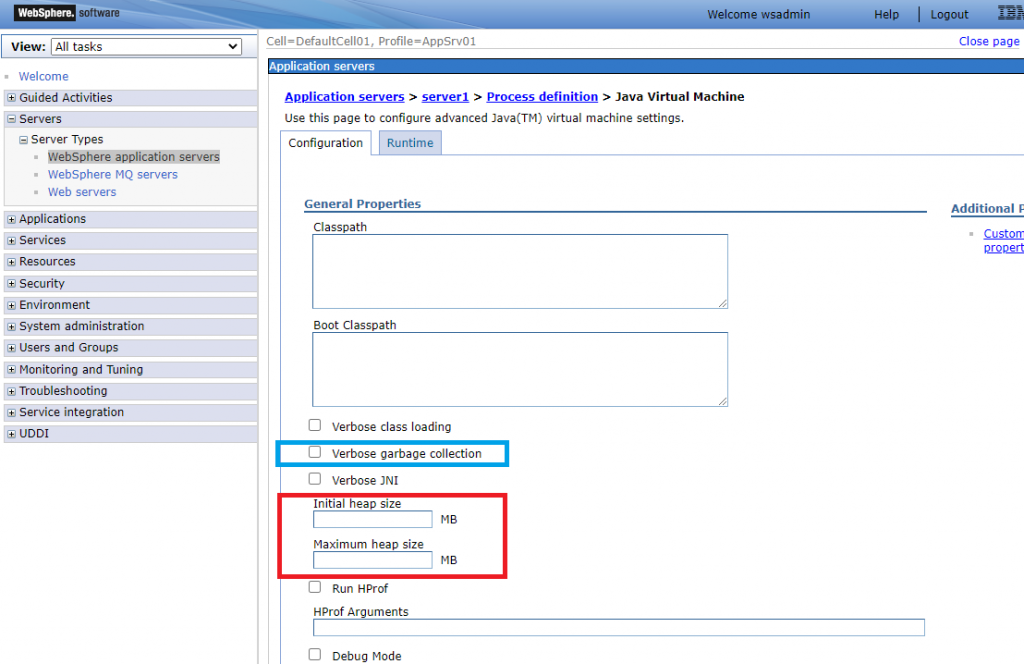
Task: Click the 'General Properties' heading
Action: tap(362, 204)
